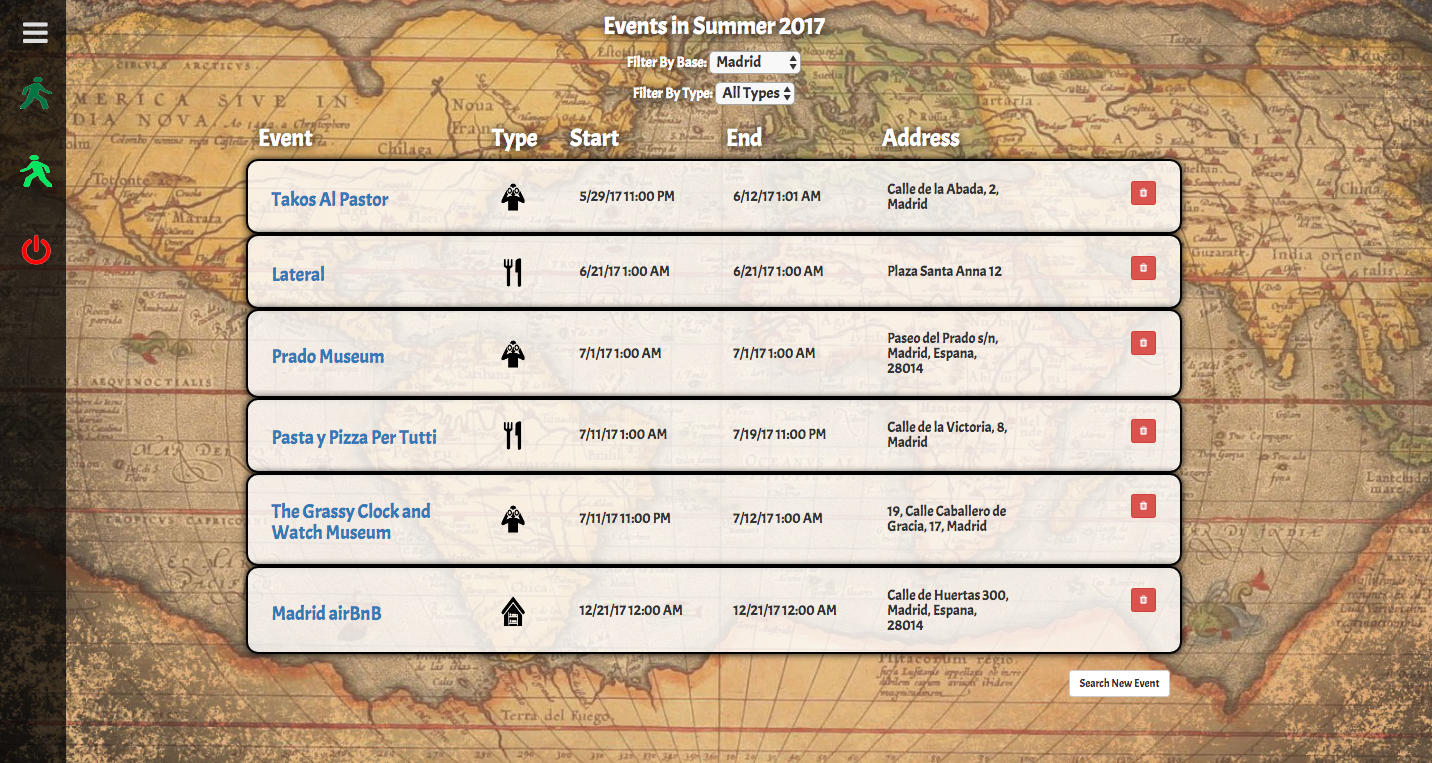Open the Pasta y Pizza Per Tutti link
The height and width of the screenshot is (763, 1432).
pos(354,437)
